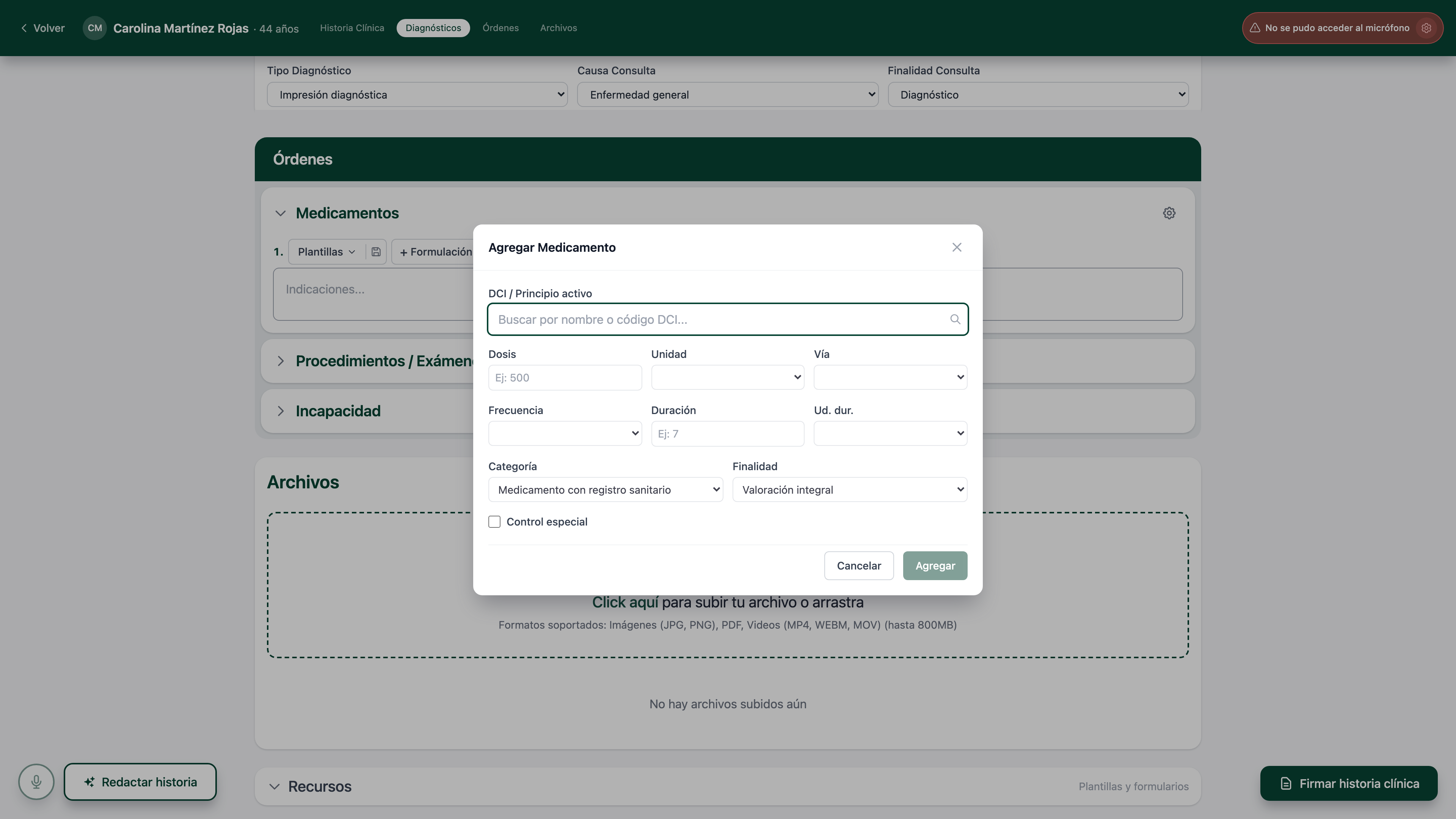This screenshot has width=1456, height=819.
Task: Switch to the Archivos tab
Action: point(559,28)
